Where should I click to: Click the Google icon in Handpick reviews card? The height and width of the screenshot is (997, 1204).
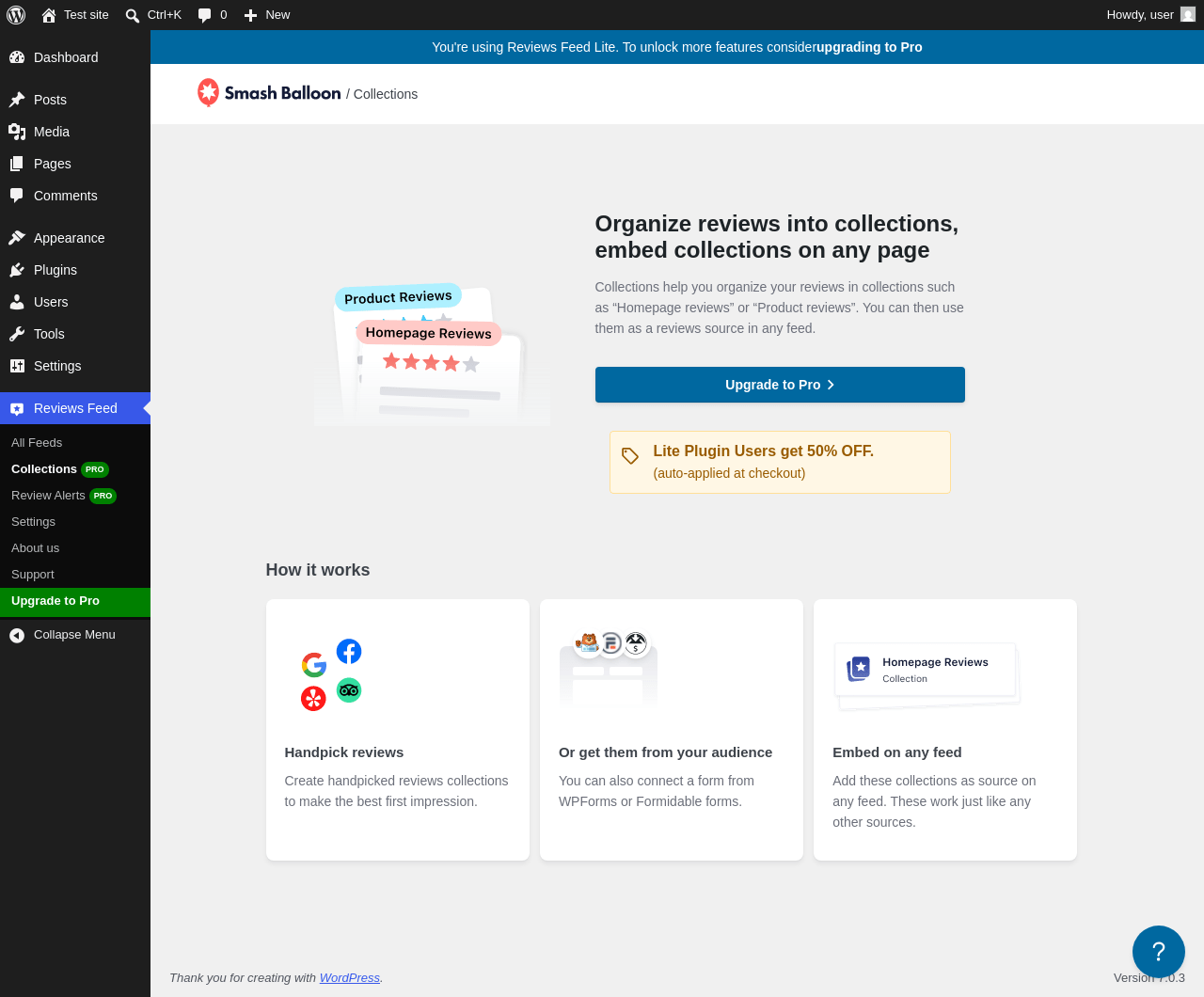click(314, 665)
